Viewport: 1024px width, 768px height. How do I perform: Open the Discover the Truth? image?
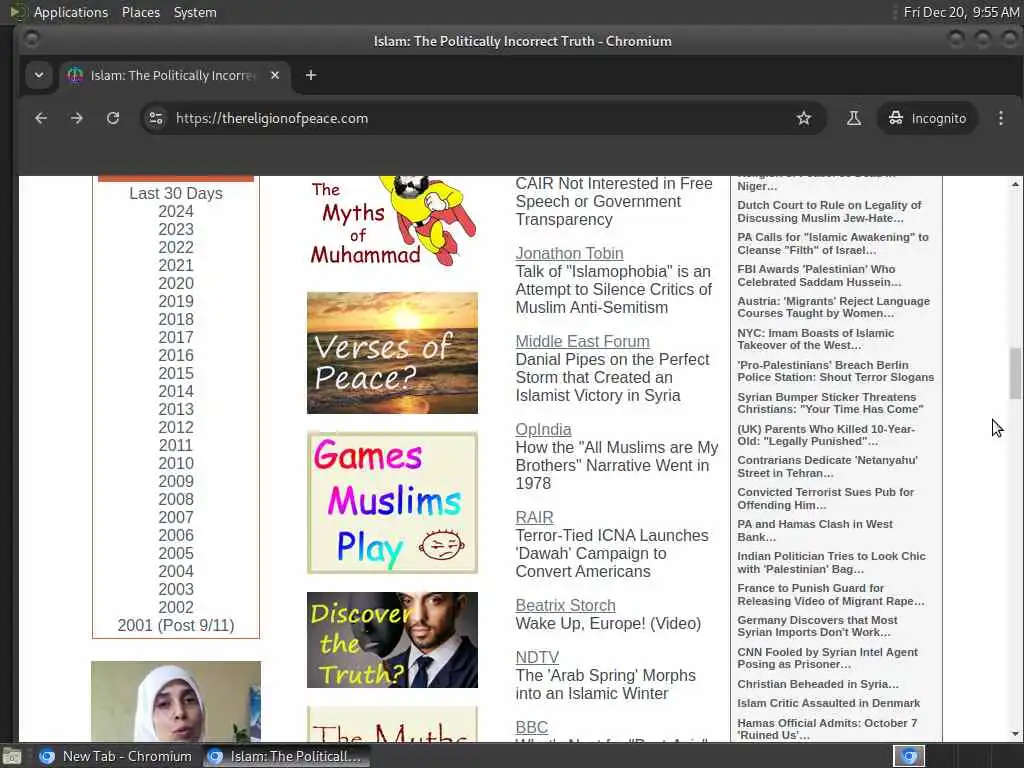tap(392, 640)
